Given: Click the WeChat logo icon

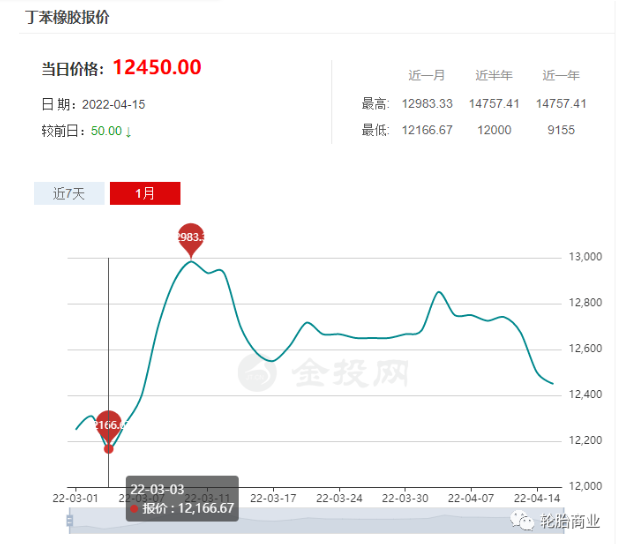Looking at the screenshot, I should (522, 520).
